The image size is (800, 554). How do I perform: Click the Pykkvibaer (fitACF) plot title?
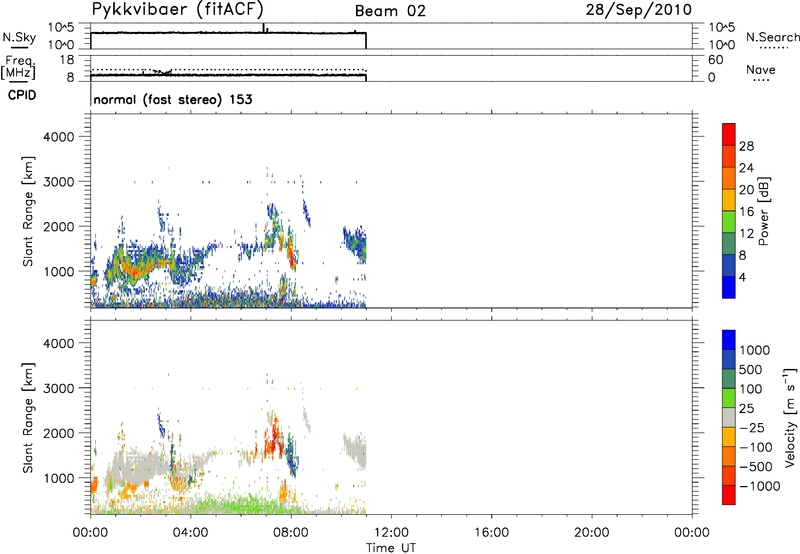178,10
